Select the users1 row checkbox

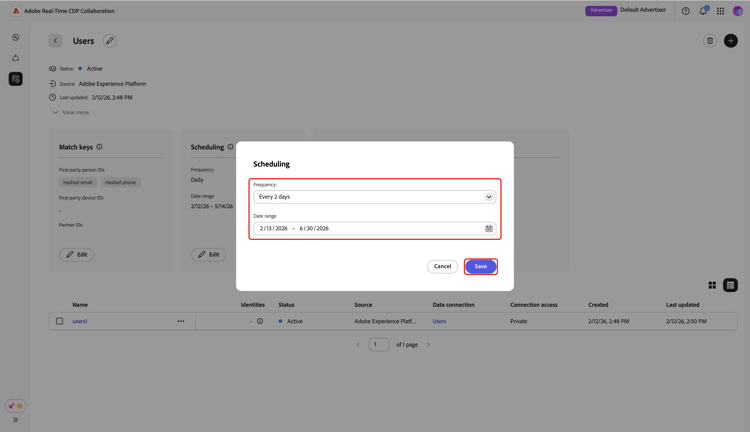pos(59,321)
